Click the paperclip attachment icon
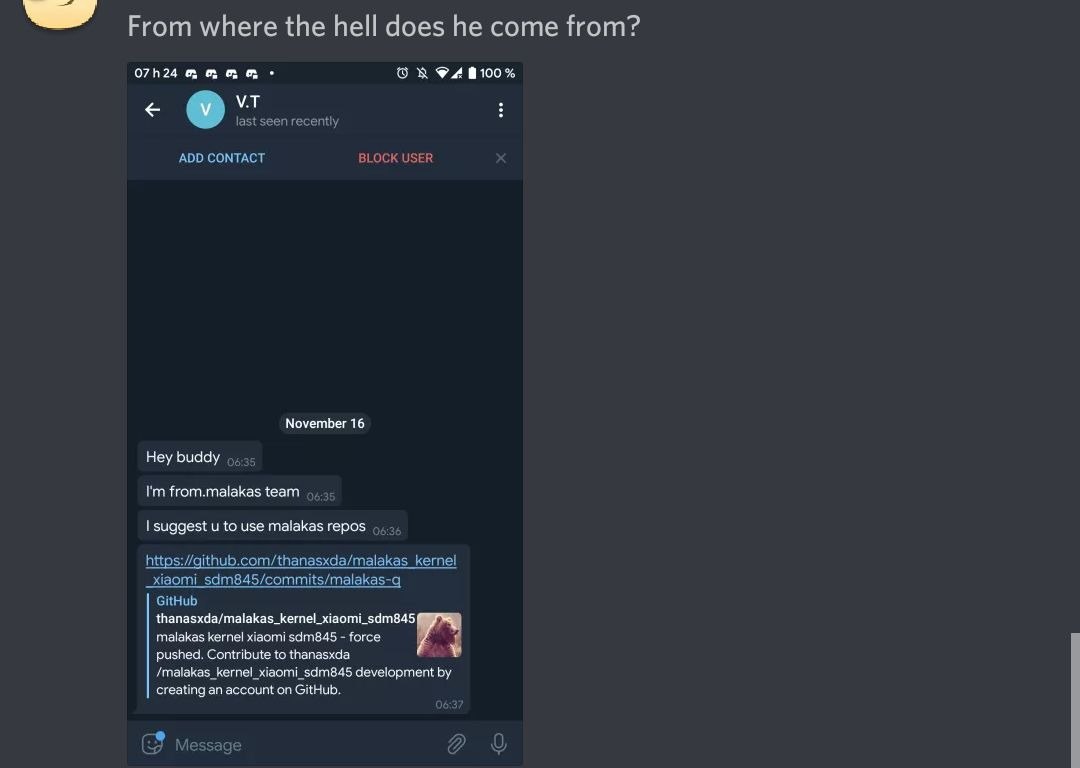1080x768 pixels. pos(456,744)
